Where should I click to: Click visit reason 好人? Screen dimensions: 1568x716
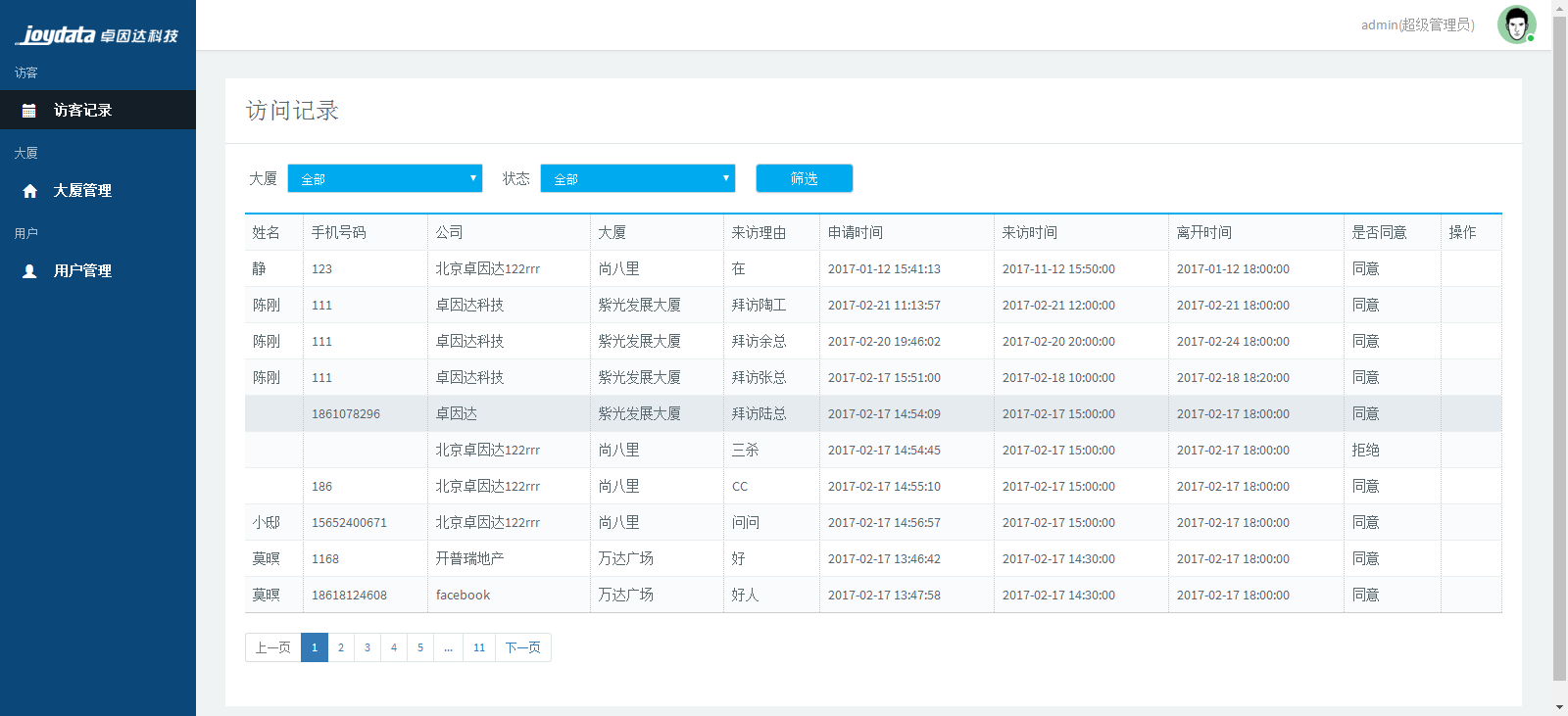pos(746,595)
